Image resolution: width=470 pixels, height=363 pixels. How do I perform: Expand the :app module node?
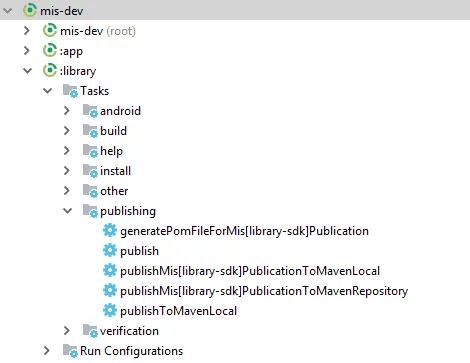27,51
